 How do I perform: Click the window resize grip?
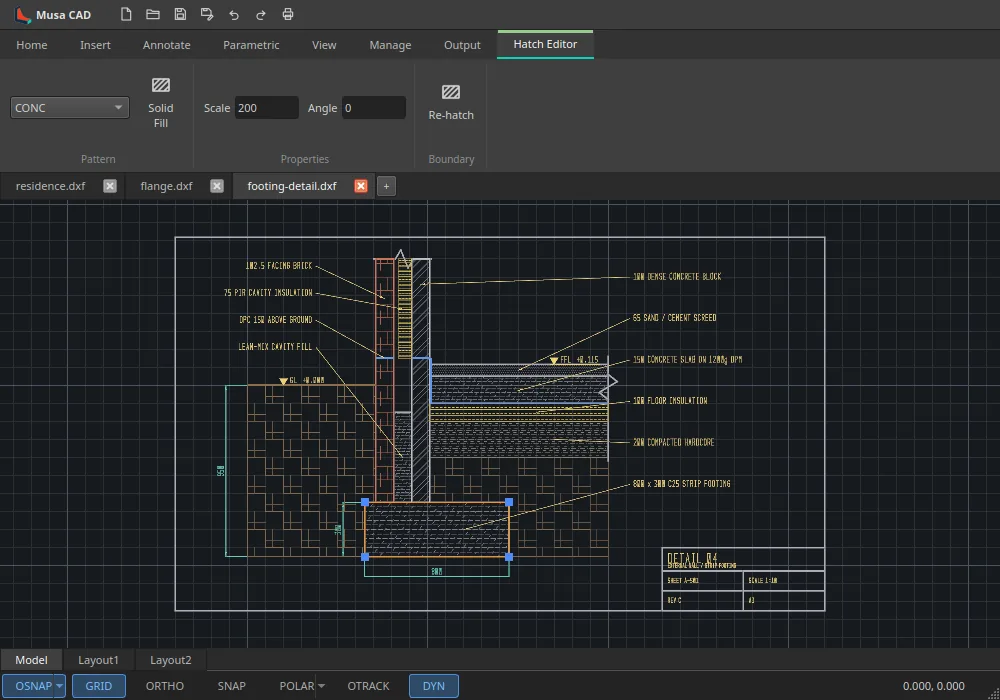(994, 694)
